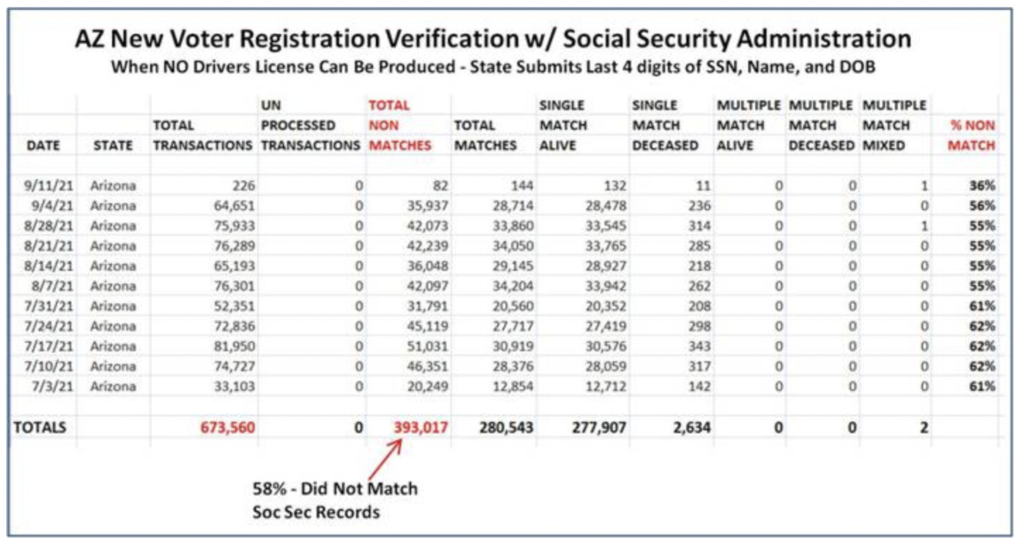
Task: Select the red TOTAL NON MATCHES header
Action: [400, 125]
